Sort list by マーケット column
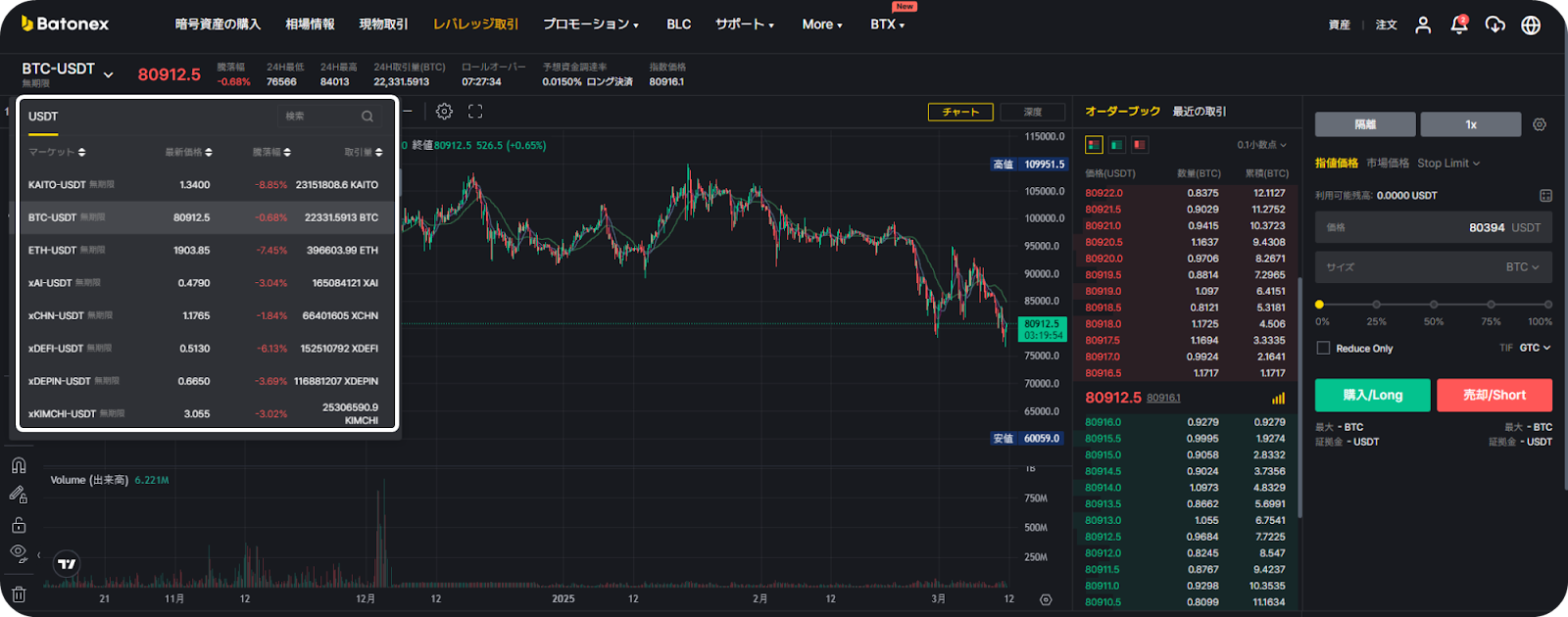The height and width of the screenshot is (617, 1568). click(x=57, y=152)
